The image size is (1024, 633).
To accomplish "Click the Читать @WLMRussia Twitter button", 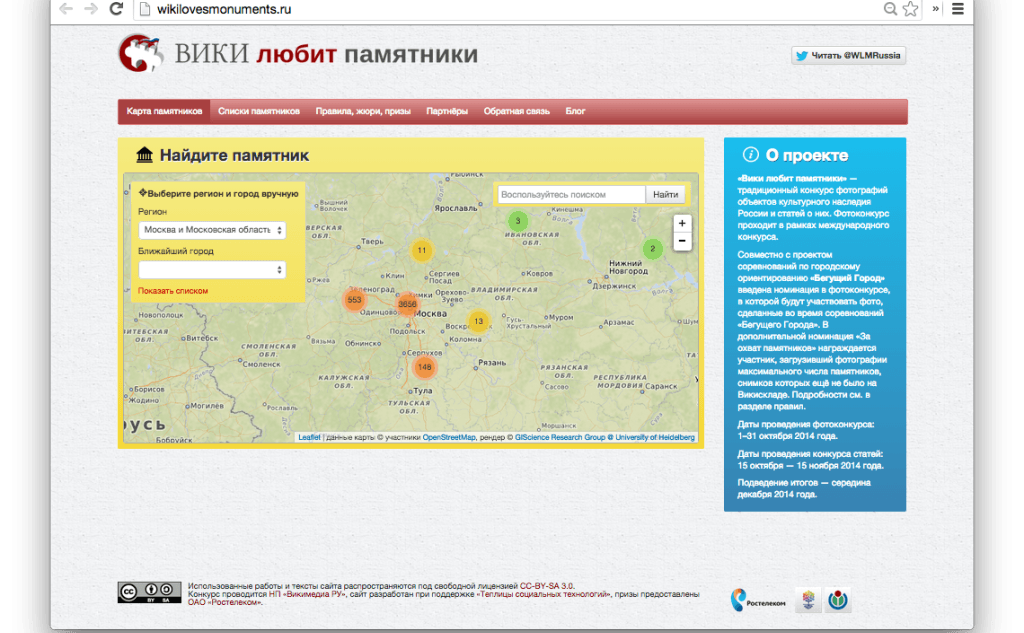I will (848, 56).
